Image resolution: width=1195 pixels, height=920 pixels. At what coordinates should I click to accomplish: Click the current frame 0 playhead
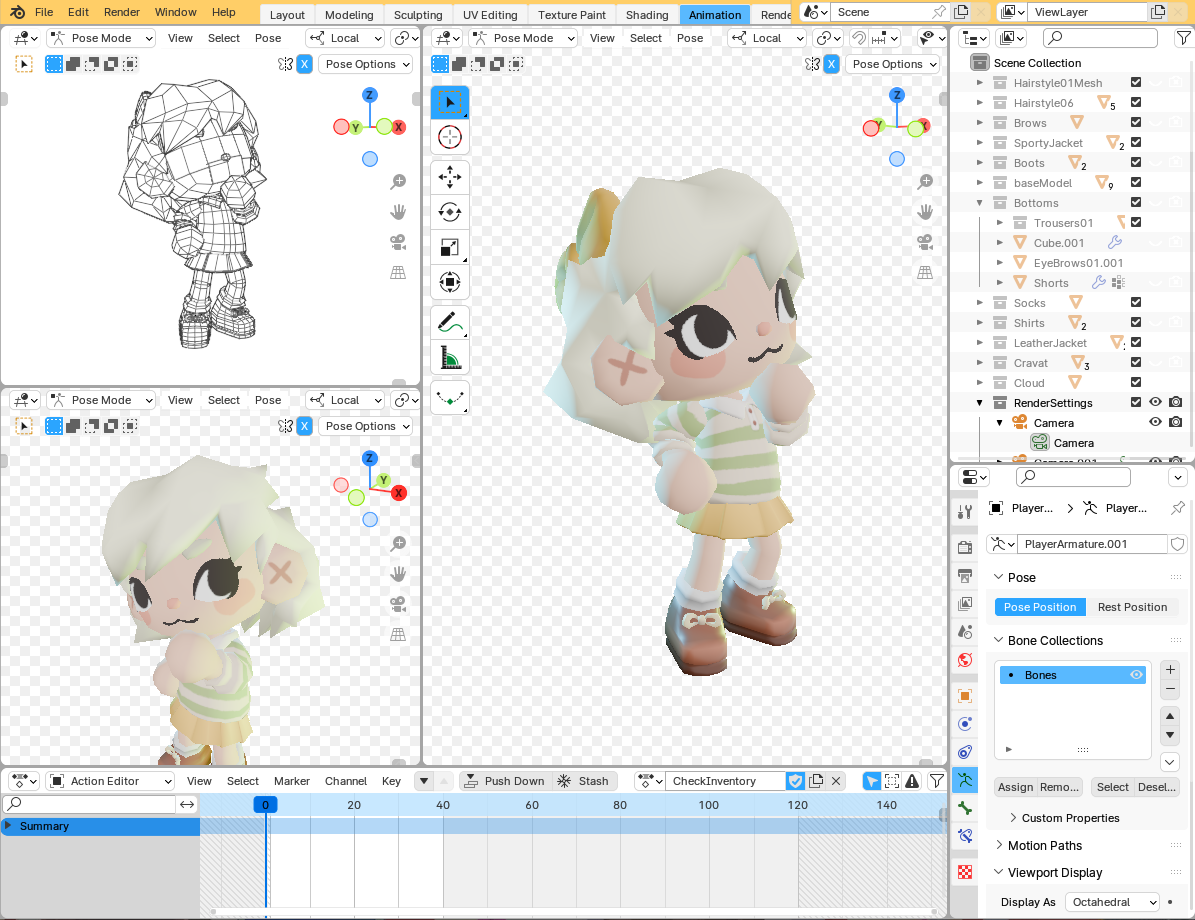pos(265,805)
